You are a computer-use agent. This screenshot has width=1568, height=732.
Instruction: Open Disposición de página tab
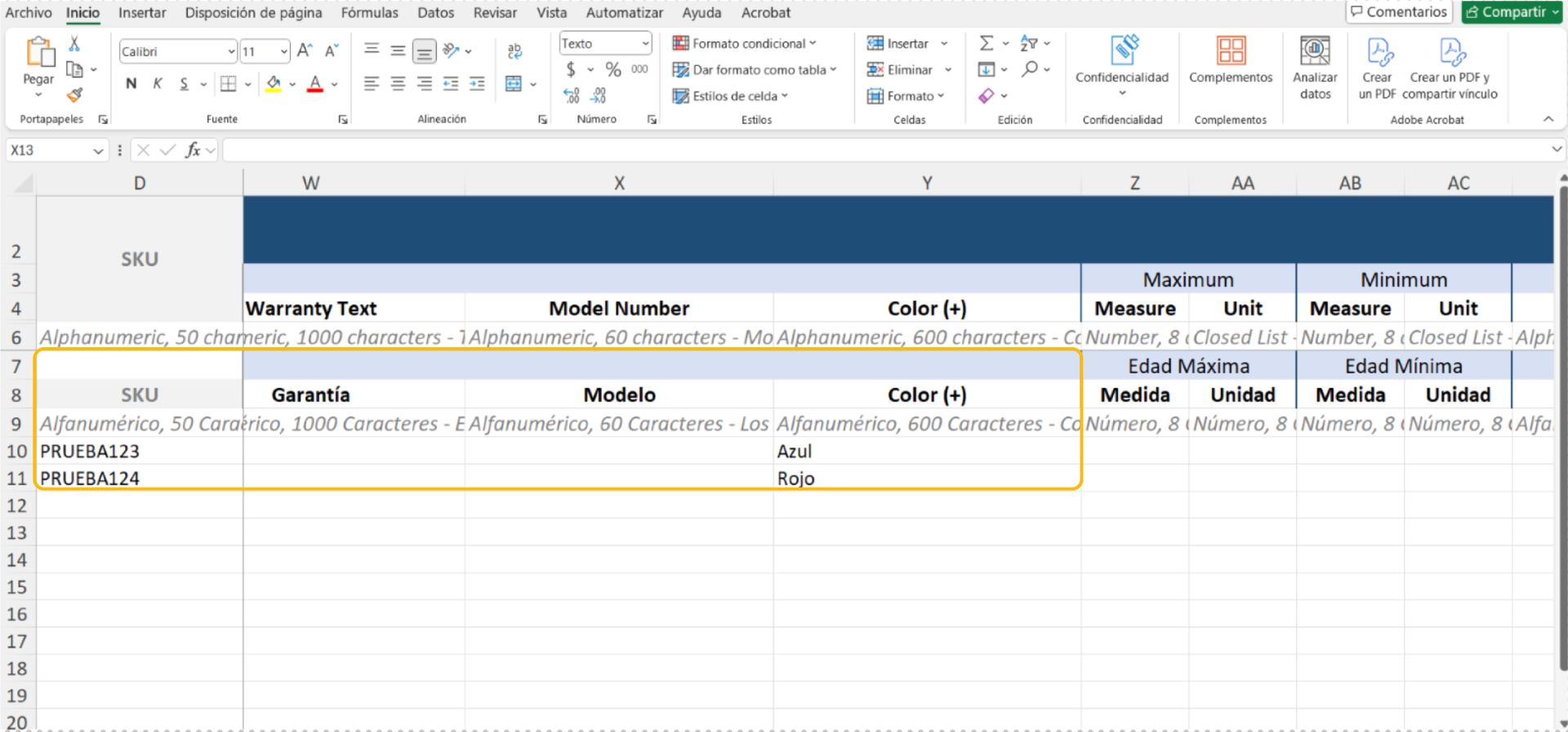(x=253, y=12)
